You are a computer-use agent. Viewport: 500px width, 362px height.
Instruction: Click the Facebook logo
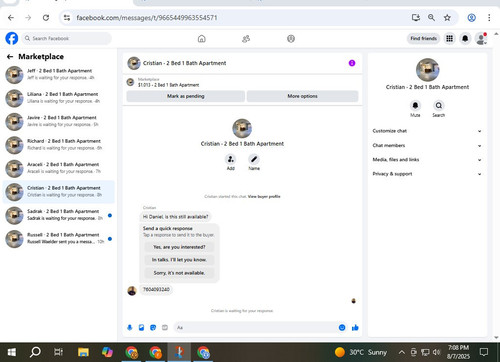(x=12, y=38)
